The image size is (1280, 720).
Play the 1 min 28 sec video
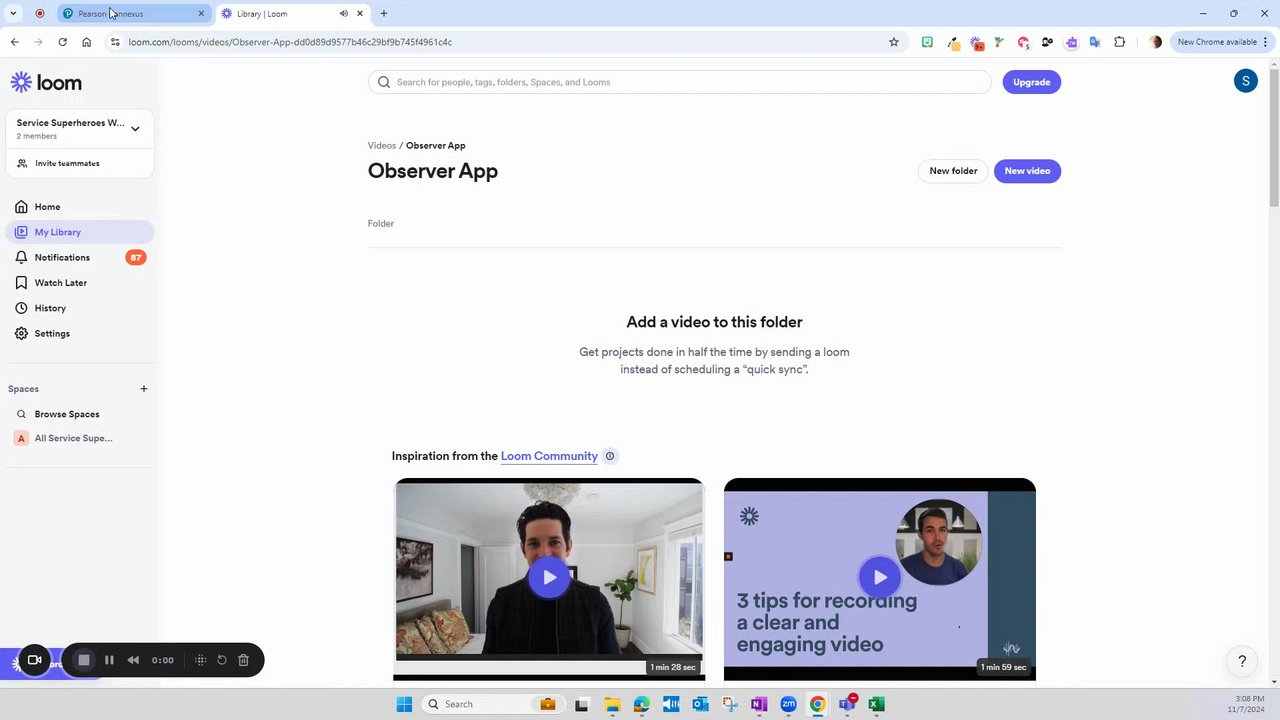coord(549,577)
